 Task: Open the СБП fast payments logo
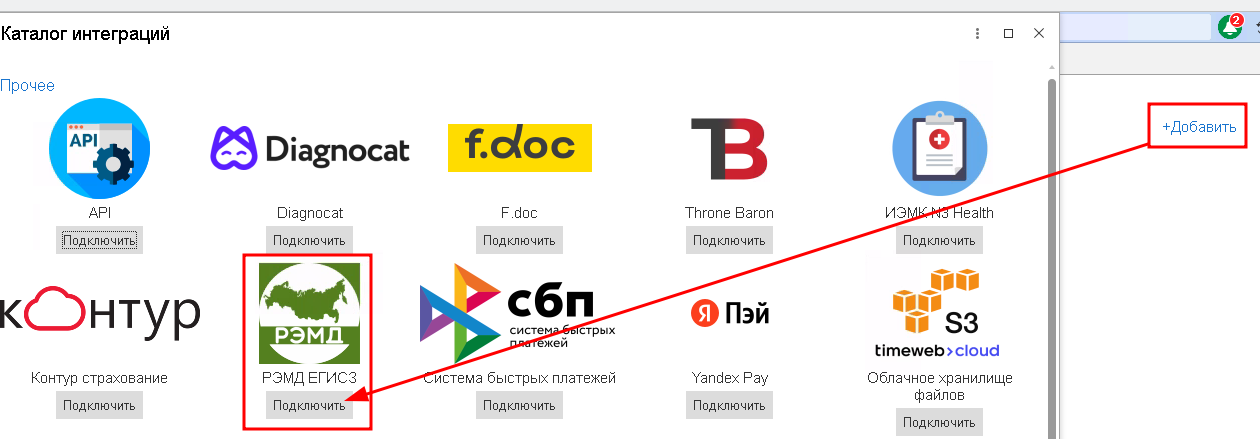pos(519,313)
